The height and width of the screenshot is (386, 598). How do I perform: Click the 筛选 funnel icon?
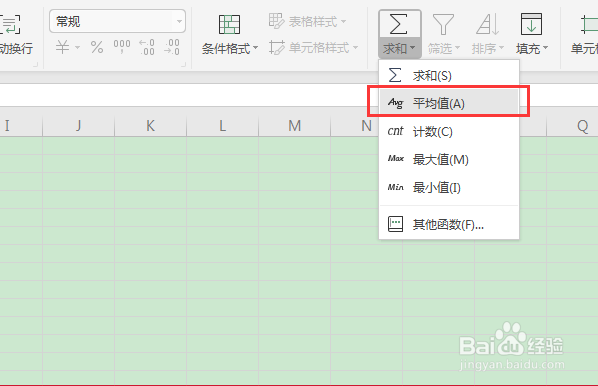(x=443, y=24)
